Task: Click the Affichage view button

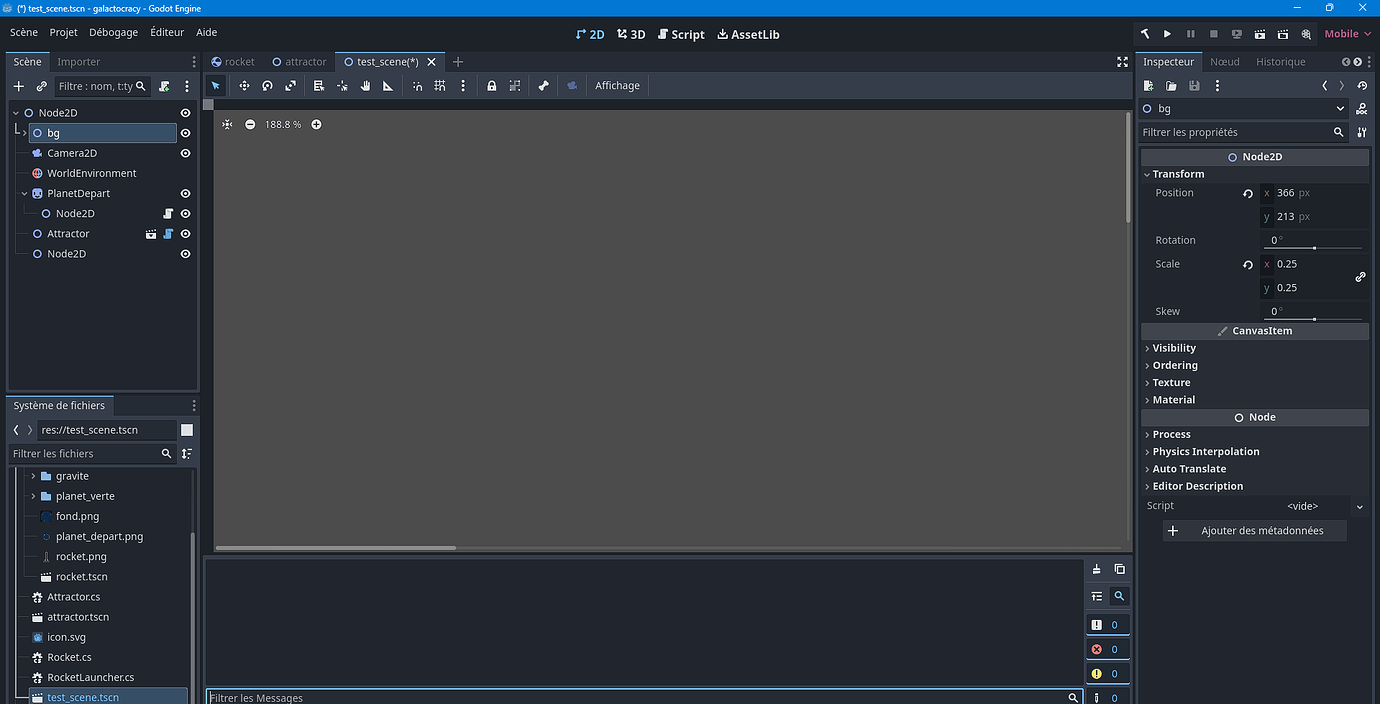Action: point(617,86)
